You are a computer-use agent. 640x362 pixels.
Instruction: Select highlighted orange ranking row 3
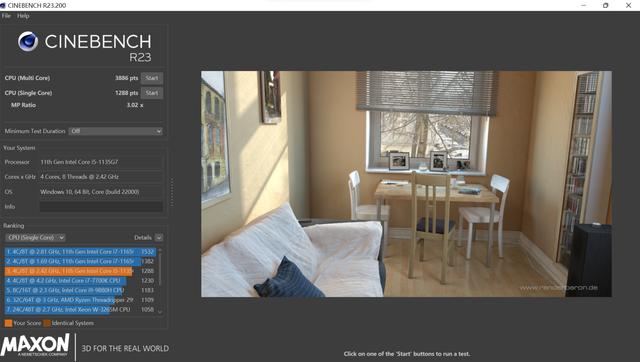(80, 271)
